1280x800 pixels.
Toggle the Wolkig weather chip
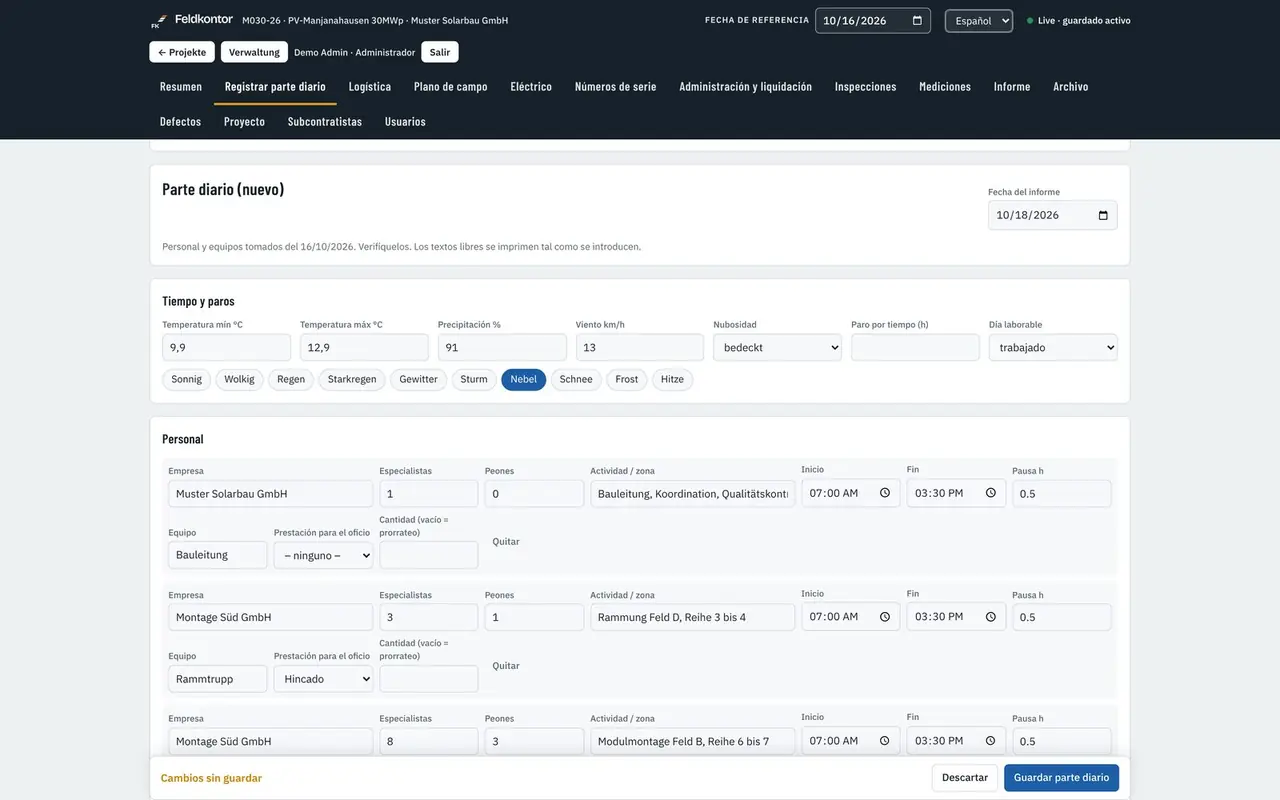pyautogui.click(x=239, y=380)
